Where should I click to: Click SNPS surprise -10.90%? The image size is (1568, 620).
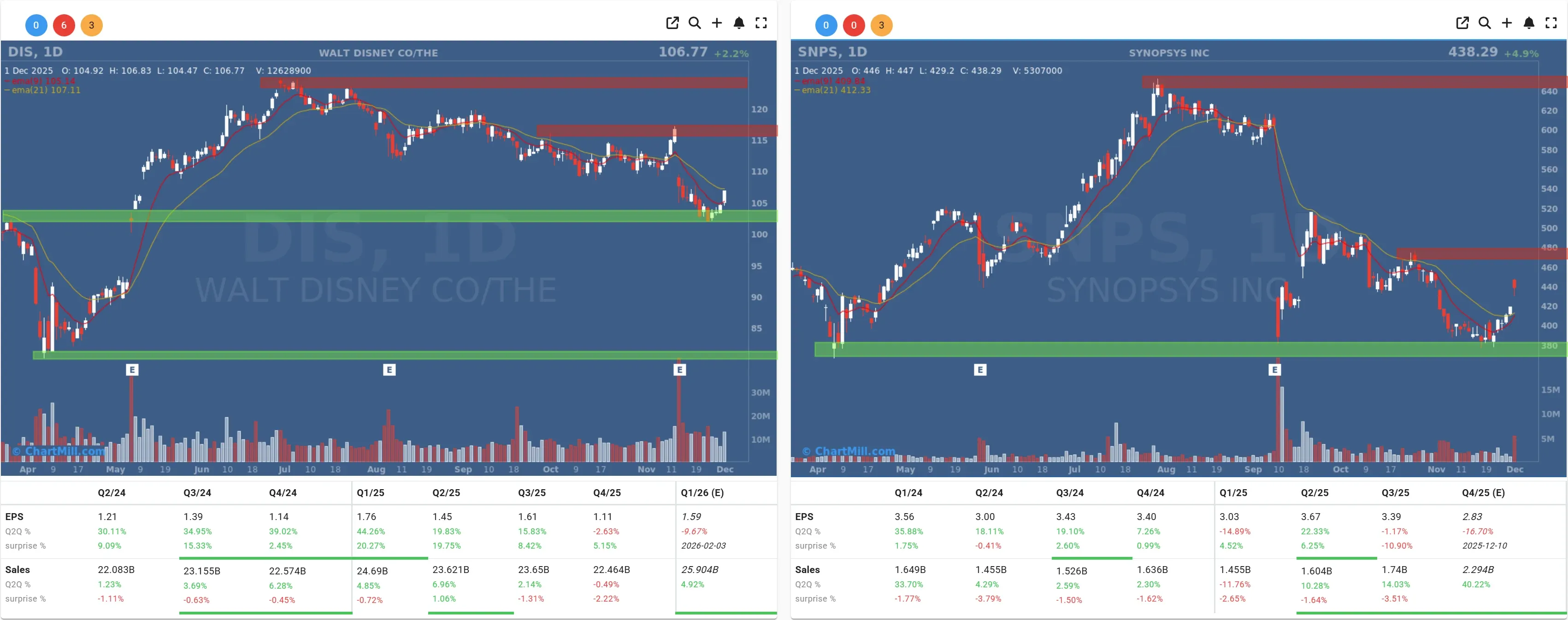click(x=1397, y=546)
